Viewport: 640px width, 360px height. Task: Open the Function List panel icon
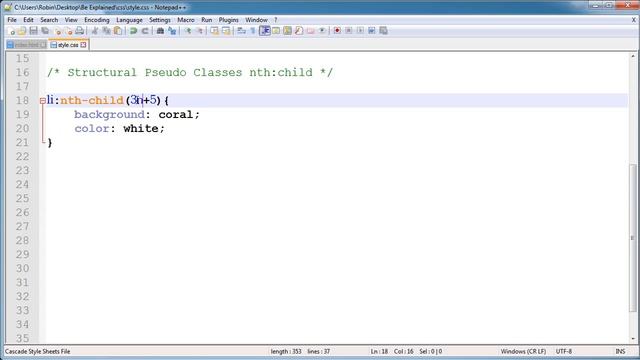pos(299,31)
